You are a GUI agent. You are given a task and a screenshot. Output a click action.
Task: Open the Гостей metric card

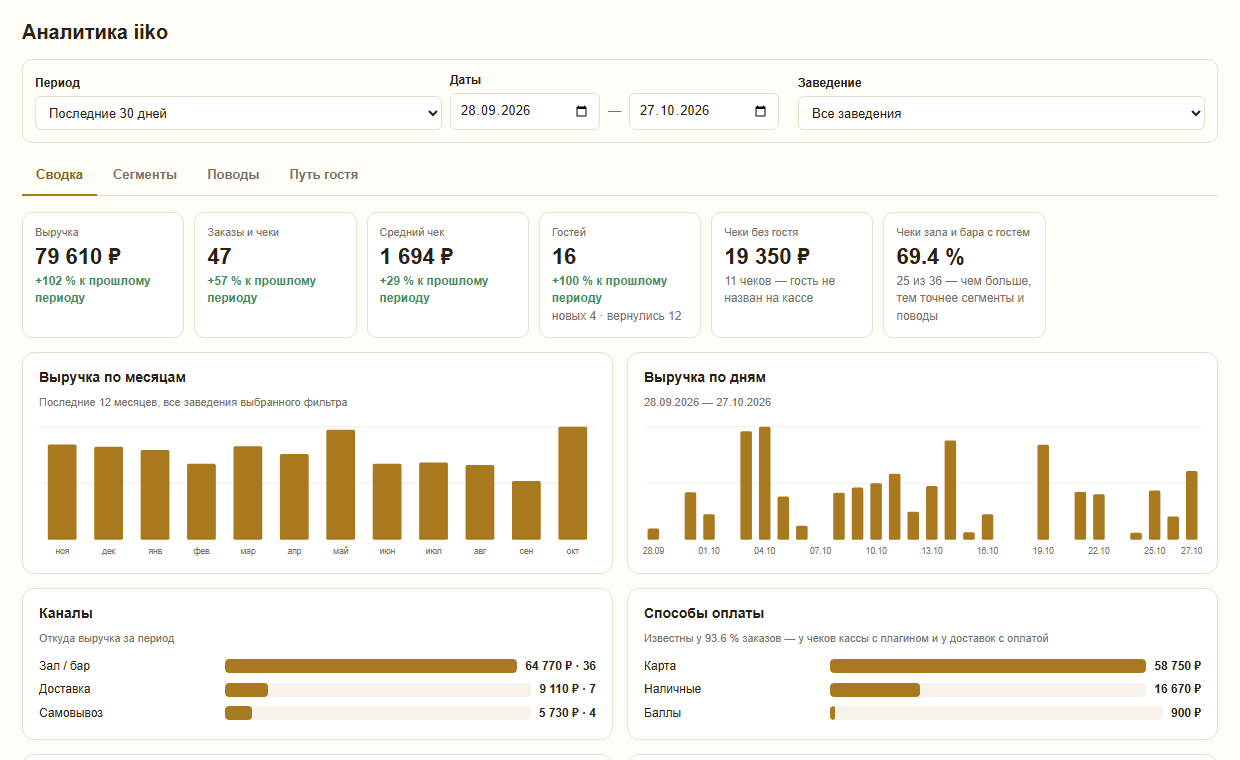(x=619, y=275)
